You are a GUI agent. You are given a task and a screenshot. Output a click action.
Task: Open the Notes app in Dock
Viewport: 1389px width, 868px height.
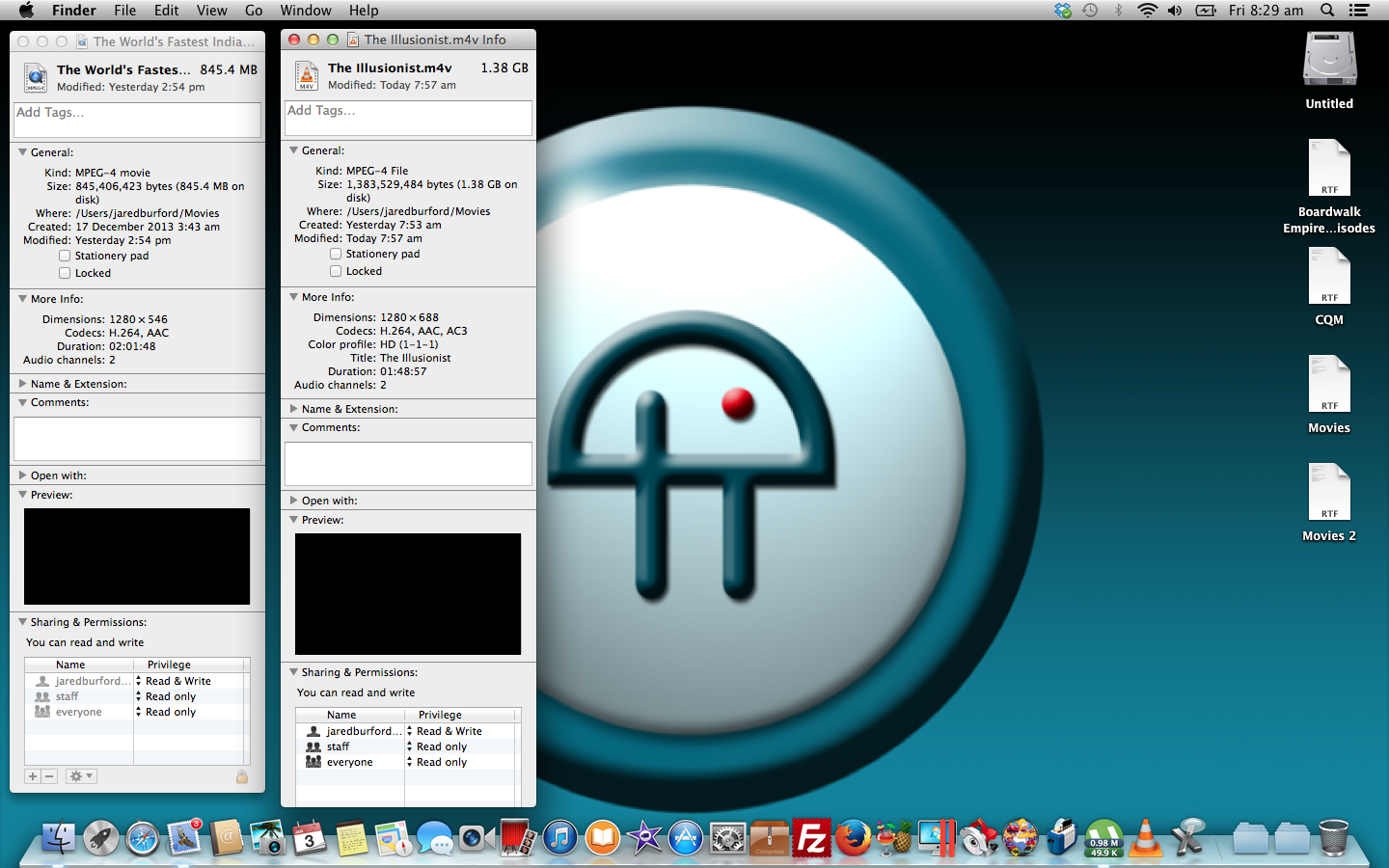tap(351, 837)
